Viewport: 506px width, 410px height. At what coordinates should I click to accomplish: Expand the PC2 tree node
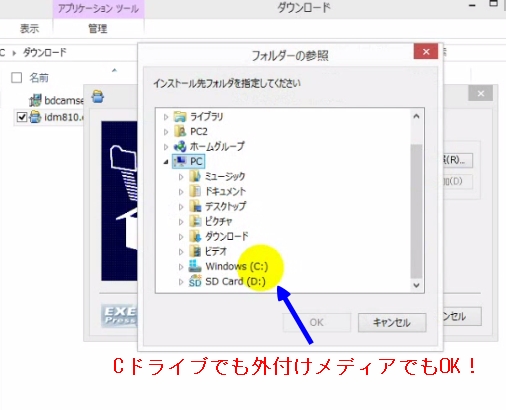166,132
